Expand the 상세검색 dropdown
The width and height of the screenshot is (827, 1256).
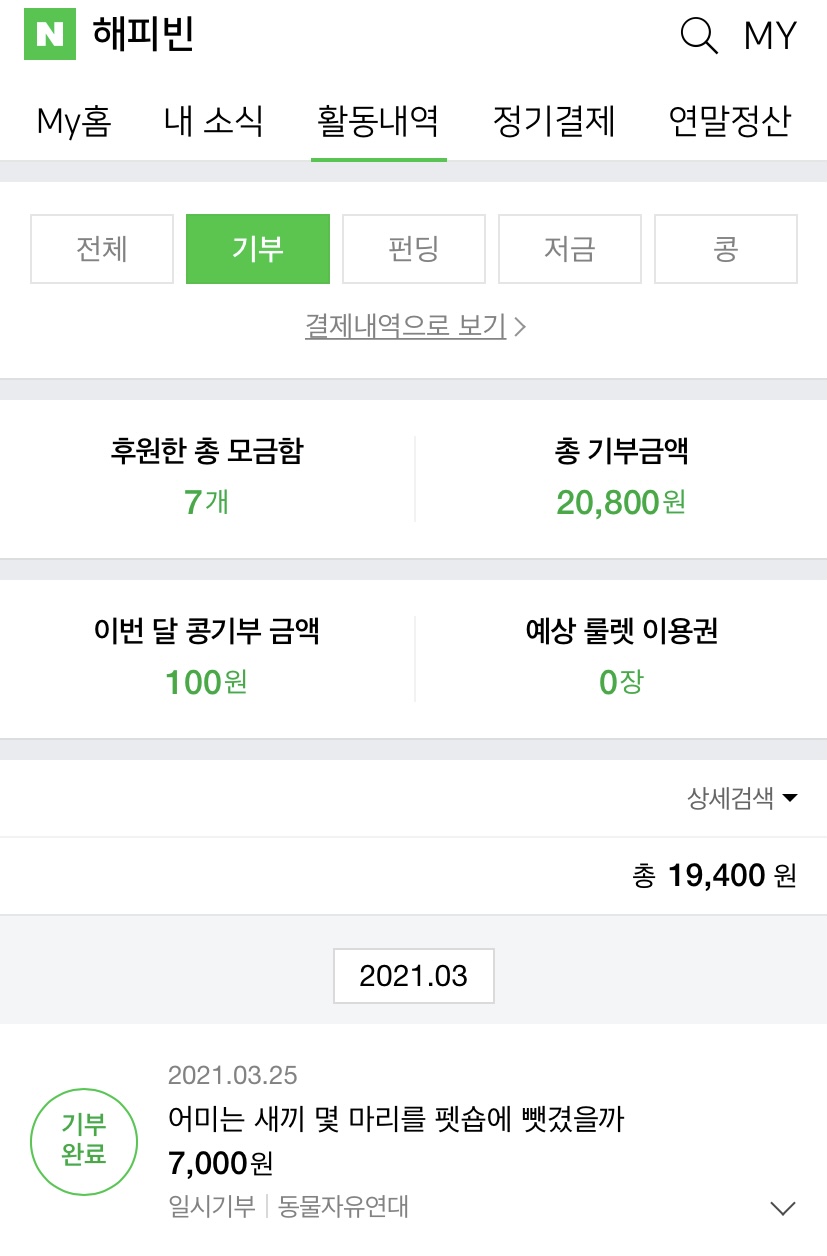742,798
